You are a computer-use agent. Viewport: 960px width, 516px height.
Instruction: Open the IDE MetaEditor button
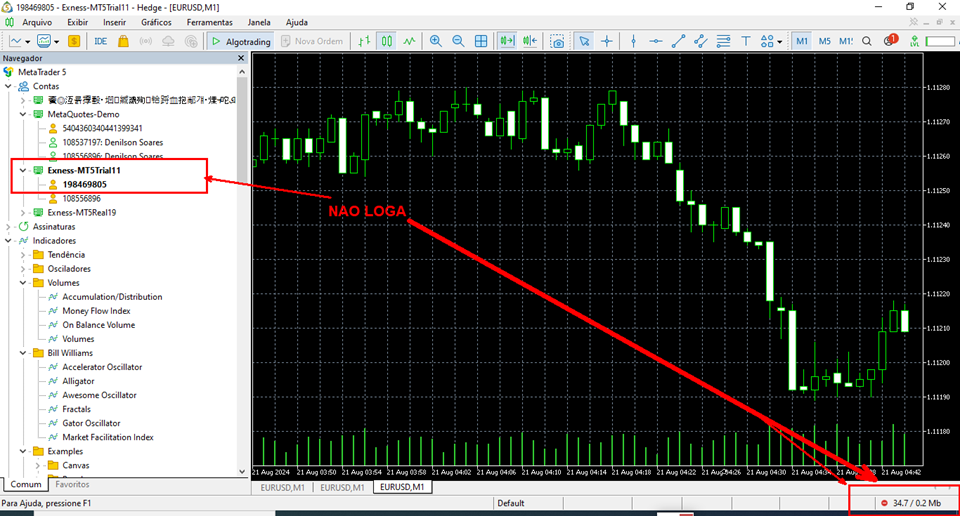(100, 41)
